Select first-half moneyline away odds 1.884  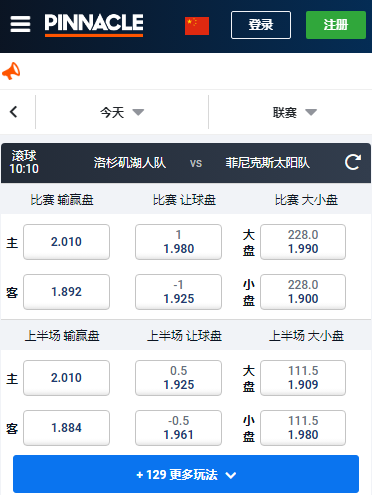click(66, 428)
